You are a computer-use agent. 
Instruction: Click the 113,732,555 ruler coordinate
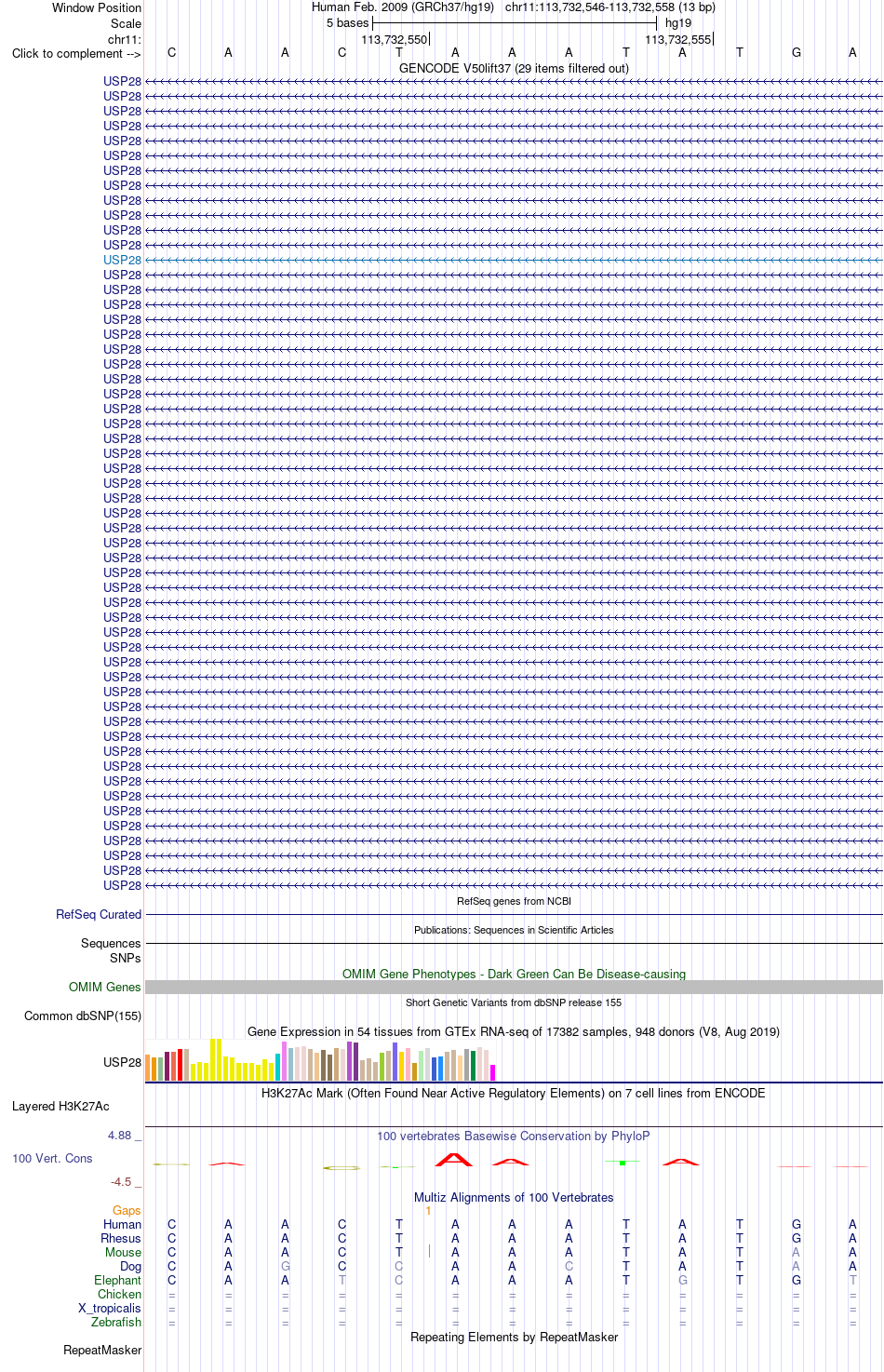tap(678, 40)
